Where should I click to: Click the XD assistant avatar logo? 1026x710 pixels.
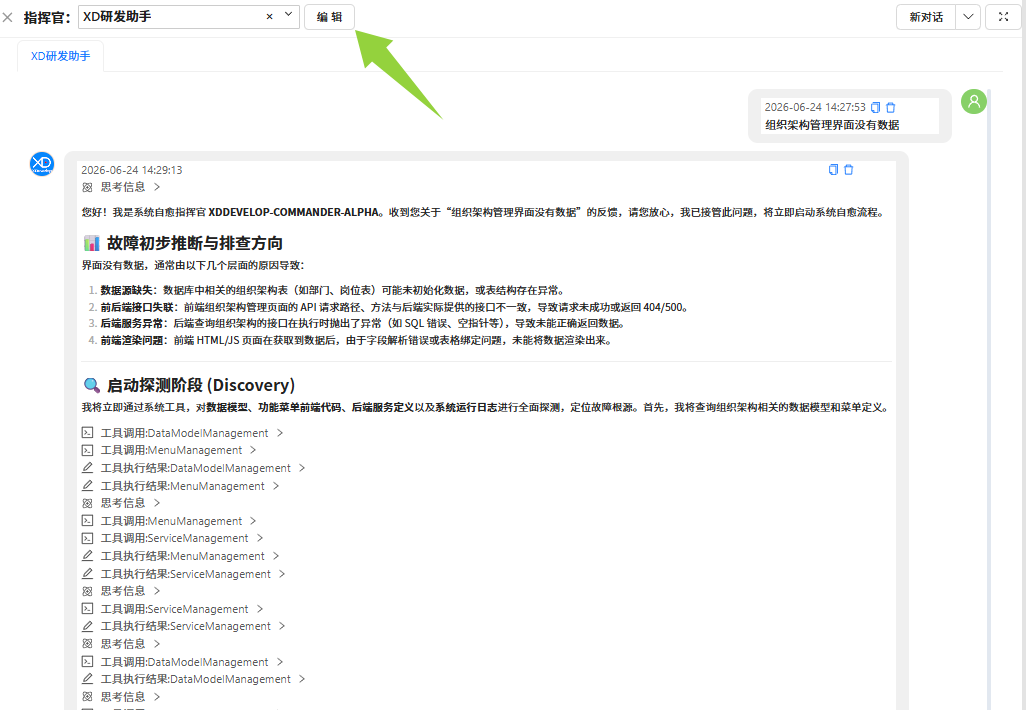tap(42, 164)
